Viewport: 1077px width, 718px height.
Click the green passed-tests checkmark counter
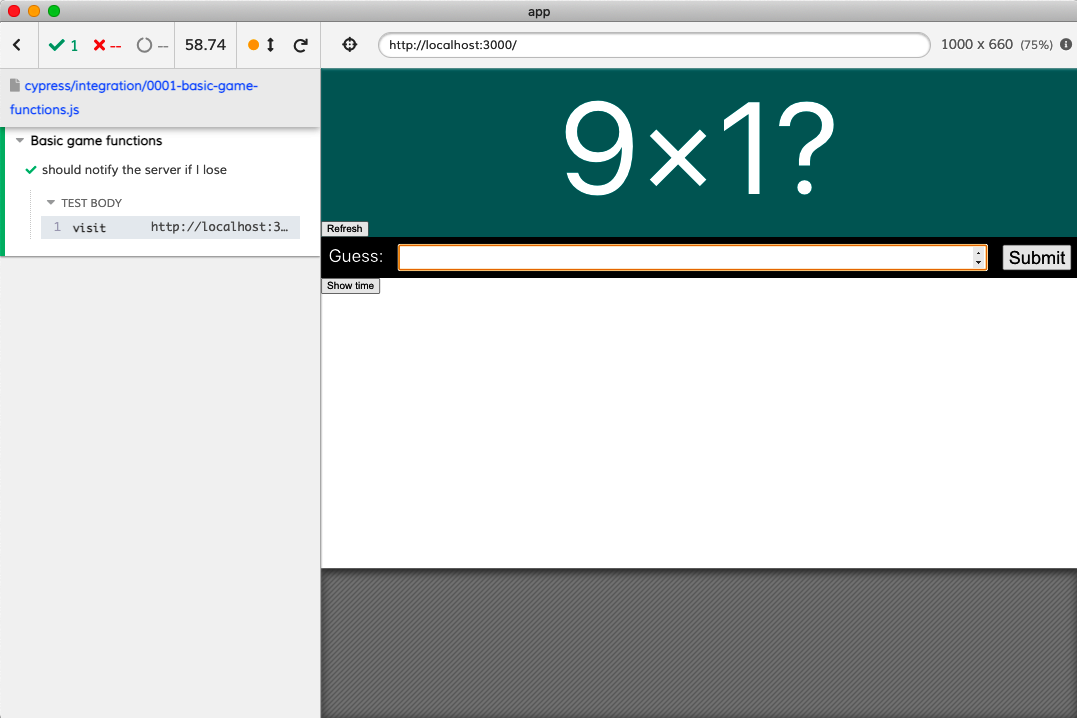click(63, 45)
